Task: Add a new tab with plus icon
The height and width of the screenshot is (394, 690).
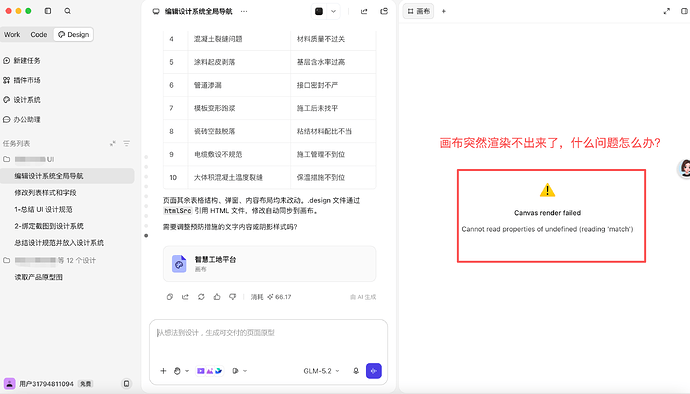Action: tap(444, 11)
